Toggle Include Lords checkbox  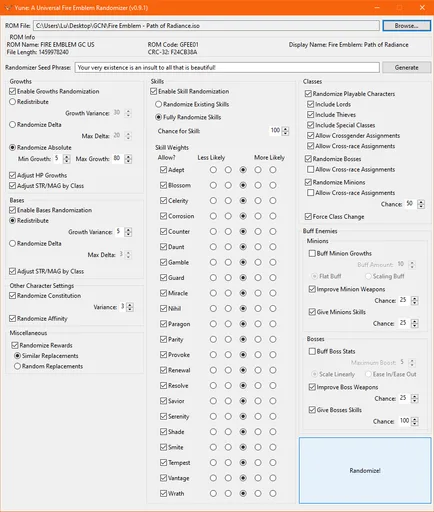click(x=311, y=104)
